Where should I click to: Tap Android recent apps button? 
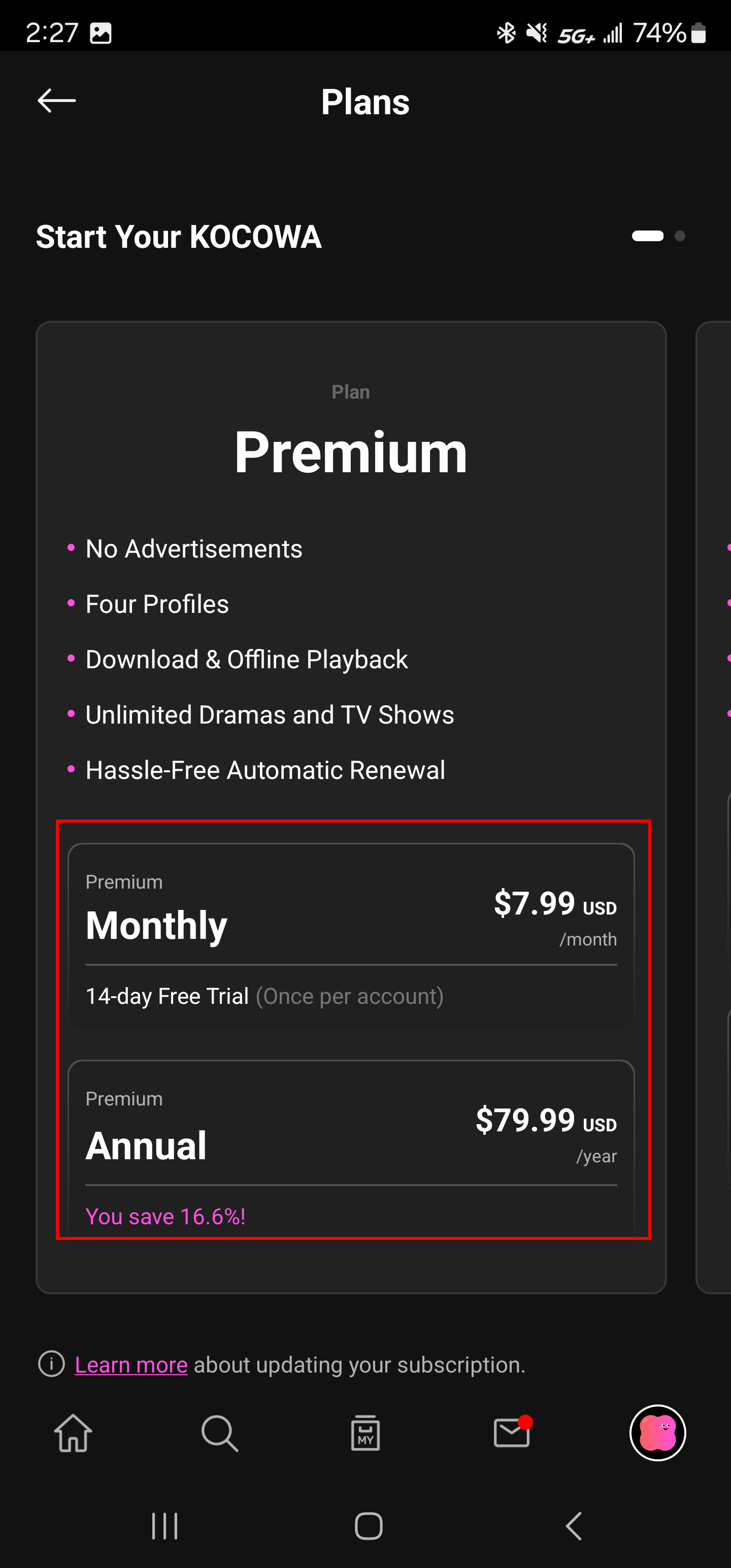click(164, 1526)
